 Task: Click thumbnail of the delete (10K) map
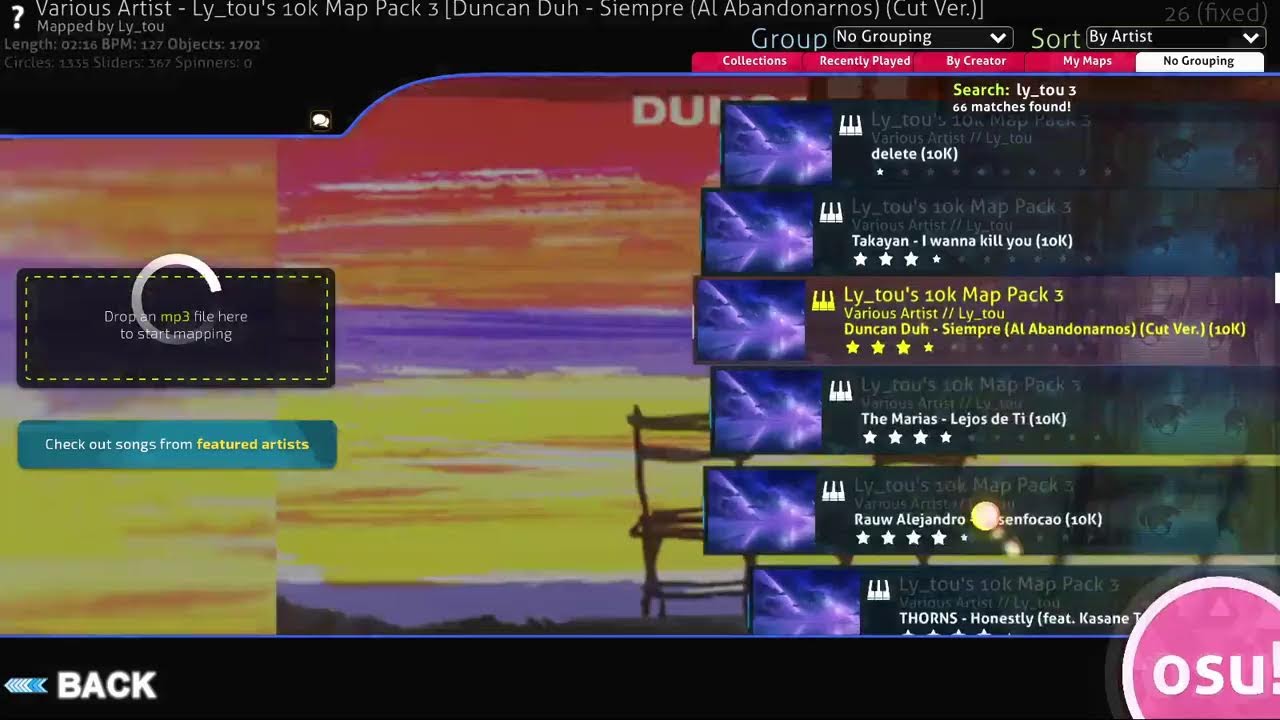tap(777, 143)
